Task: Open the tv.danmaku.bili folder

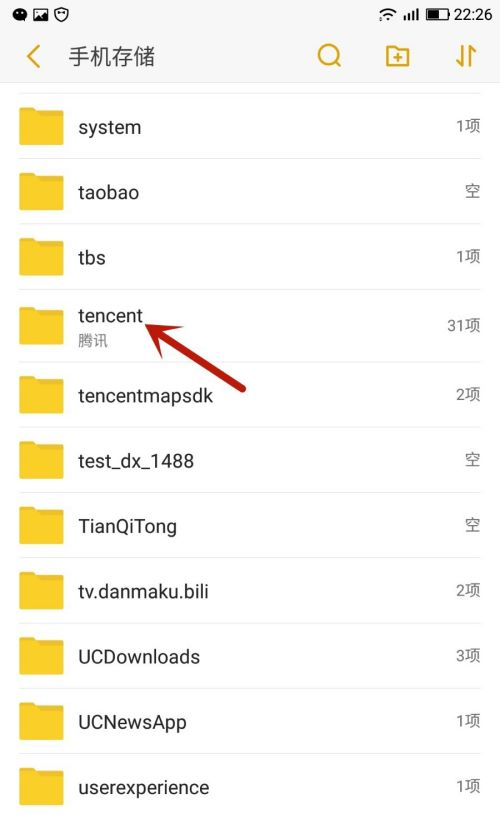Action: pos(249,591)
